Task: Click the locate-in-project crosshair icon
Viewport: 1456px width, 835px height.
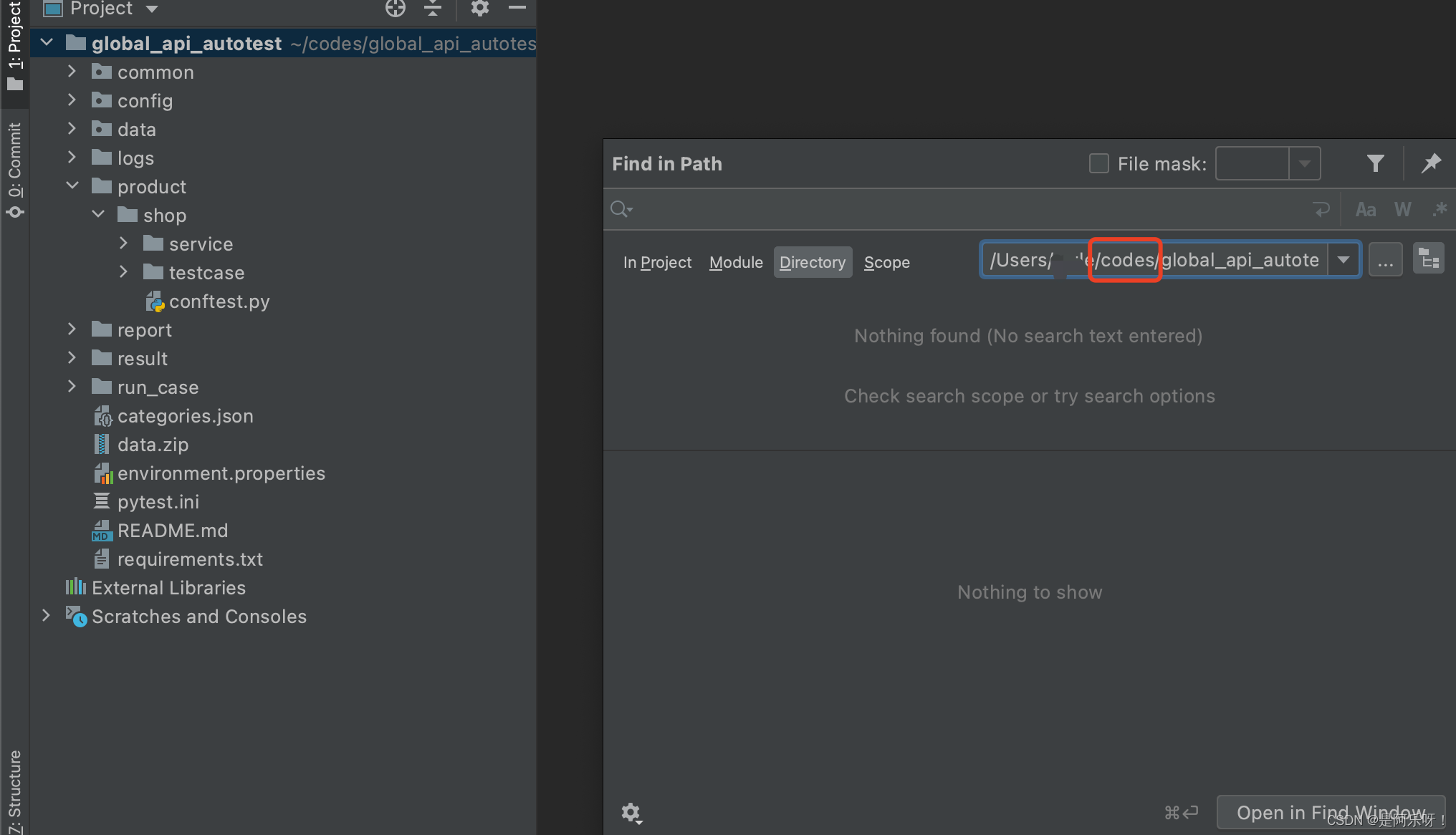Action: (x=395, y=9)
